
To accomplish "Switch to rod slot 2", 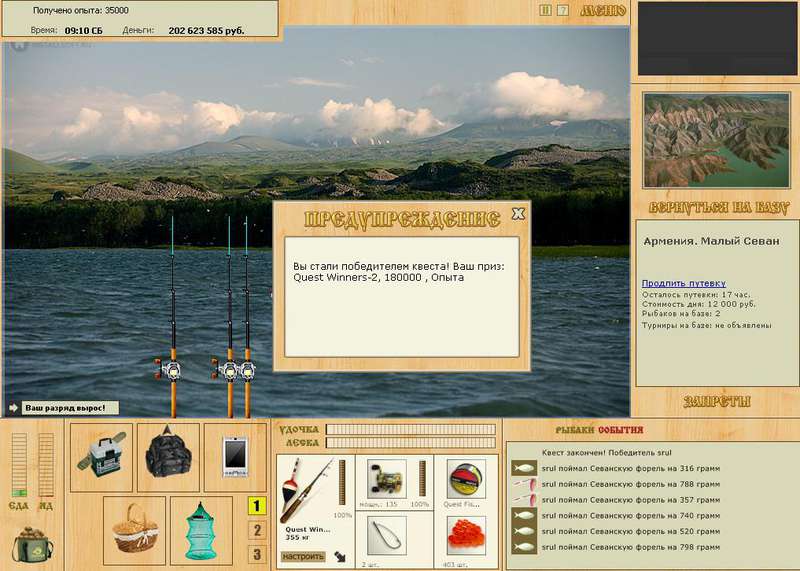I will 257,530.
